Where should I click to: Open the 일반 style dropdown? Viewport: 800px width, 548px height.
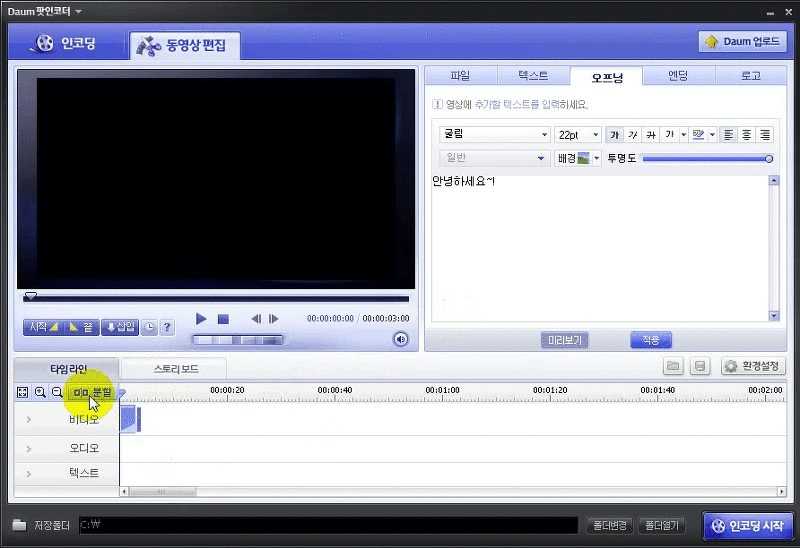click(x=494, y=158)
